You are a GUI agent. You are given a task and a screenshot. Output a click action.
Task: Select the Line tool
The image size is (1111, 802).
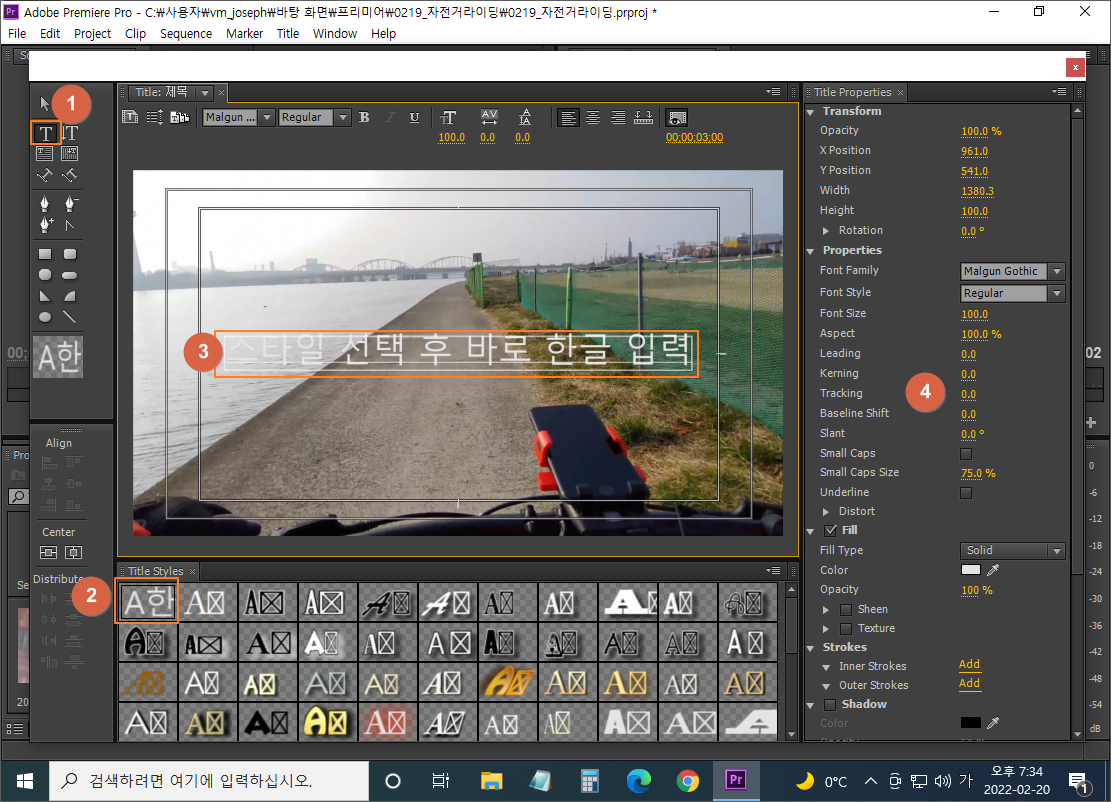pos(69,317)
